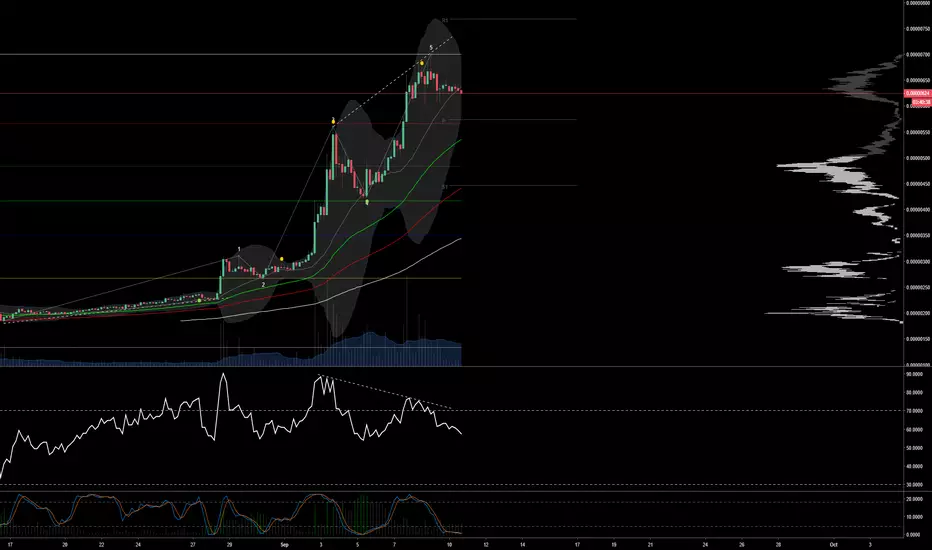This screenshot has width=932, height=550.
Task: Click the 10 date label on time axis
Action: 449,544
